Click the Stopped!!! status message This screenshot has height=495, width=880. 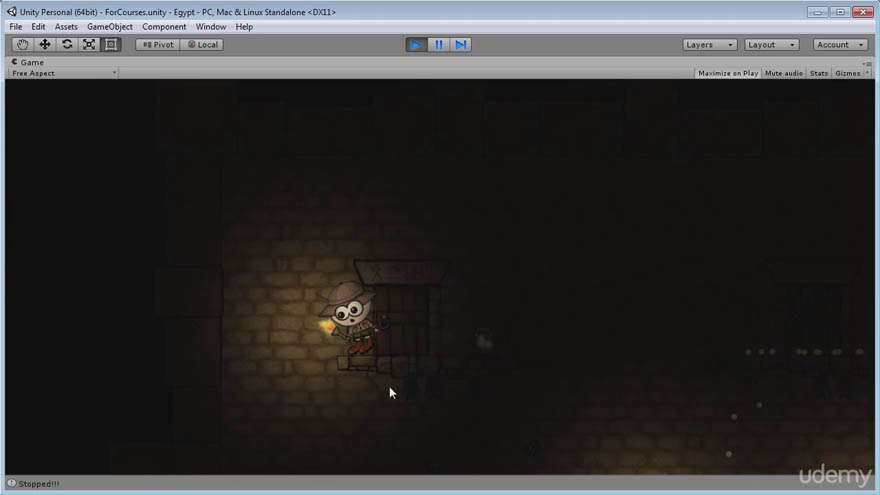pyautogui.click(x=39, y=484)
